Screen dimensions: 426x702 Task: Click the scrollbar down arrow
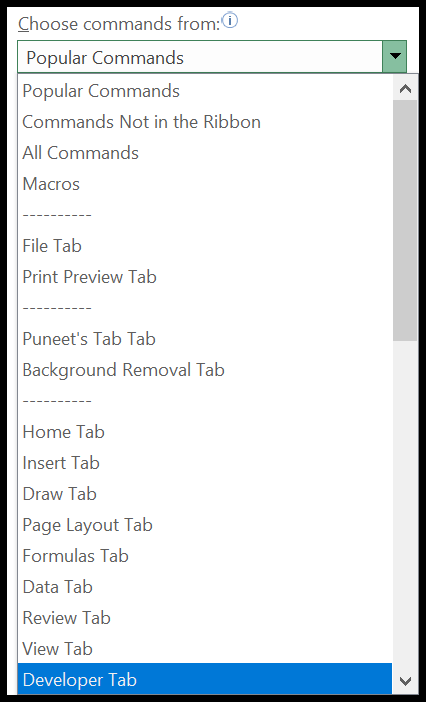(x=405, y=682)
